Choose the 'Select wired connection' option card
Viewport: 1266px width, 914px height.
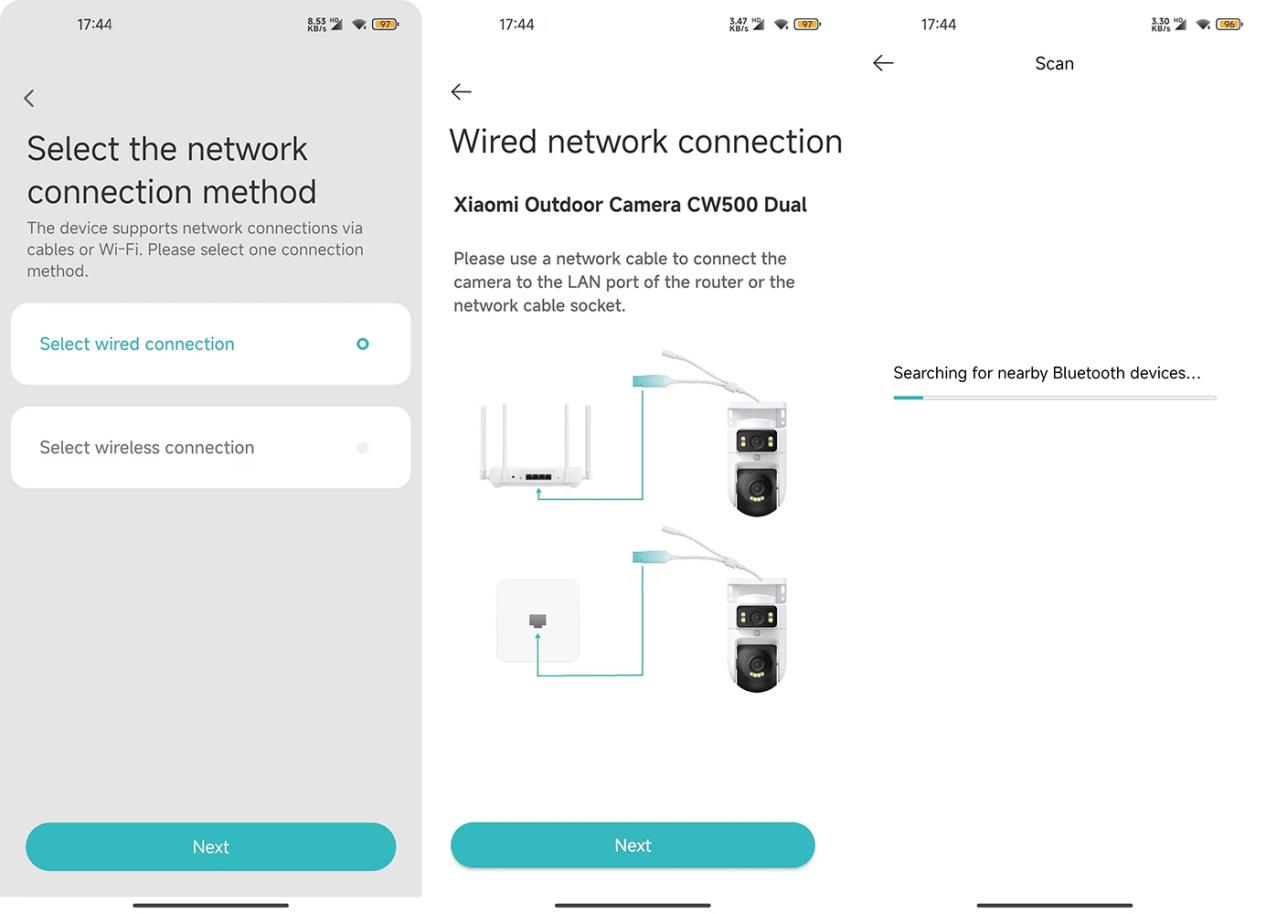point(211,344)
